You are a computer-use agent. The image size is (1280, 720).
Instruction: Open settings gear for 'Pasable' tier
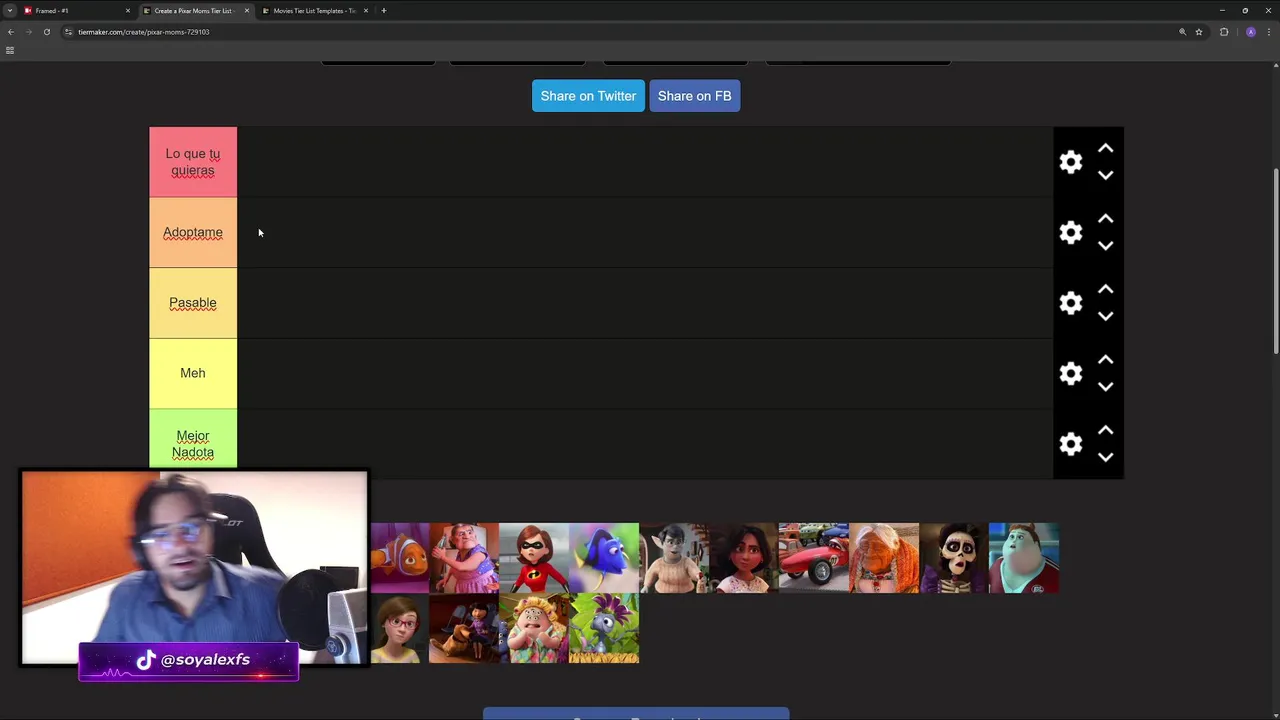tap(1071, 303)
